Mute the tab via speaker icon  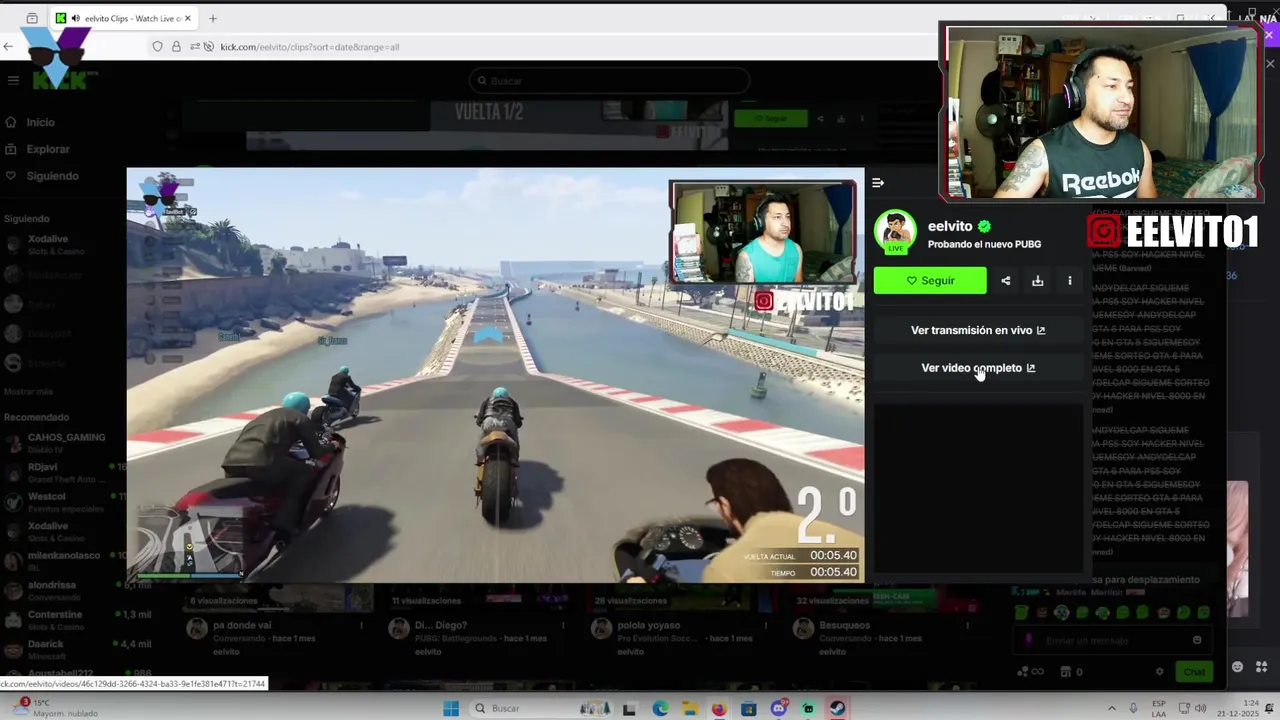pyautogui.click(x=77, y=18)
